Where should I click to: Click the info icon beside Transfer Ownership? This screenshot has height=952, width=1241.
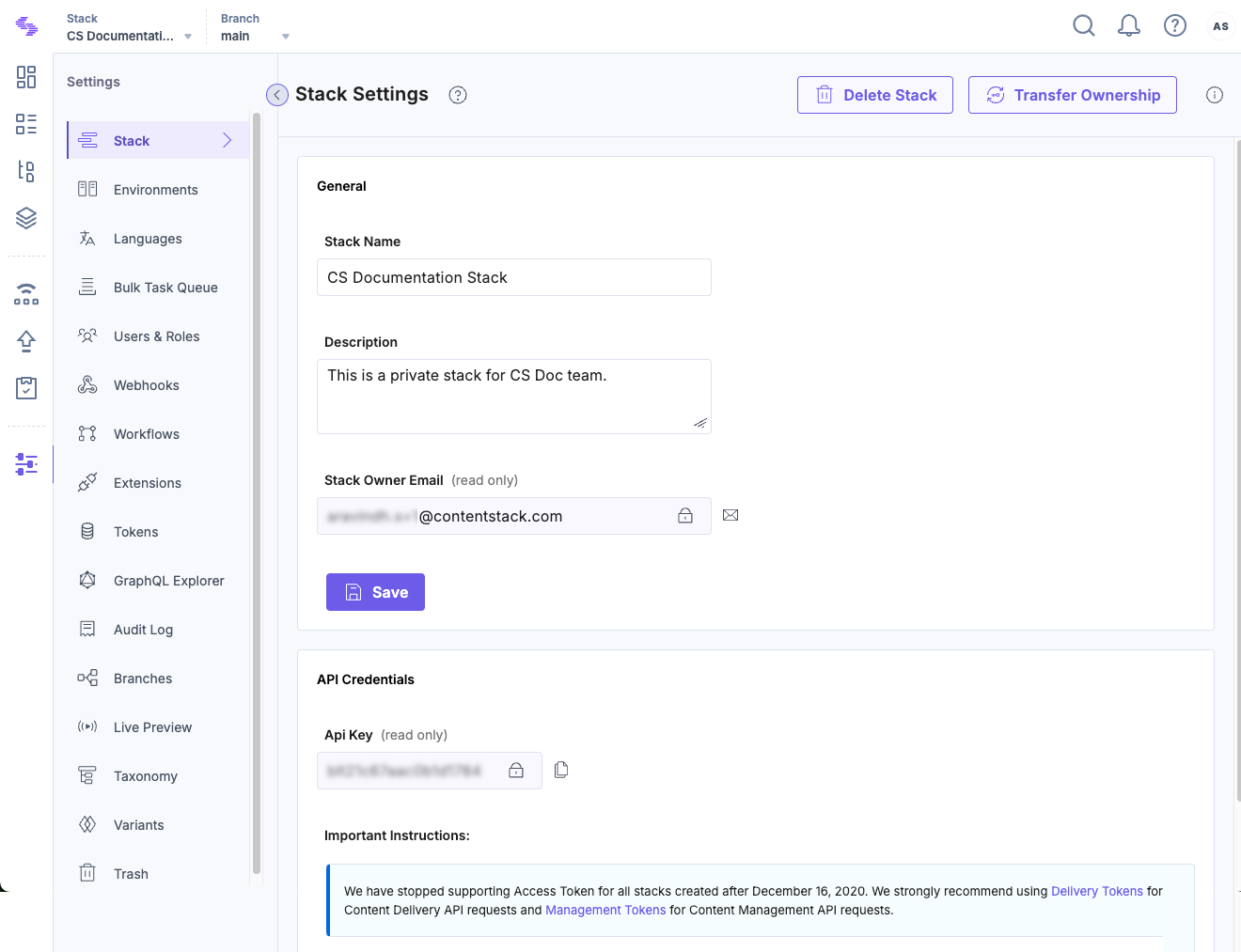pyautogui.click(x=1215, y=95)
